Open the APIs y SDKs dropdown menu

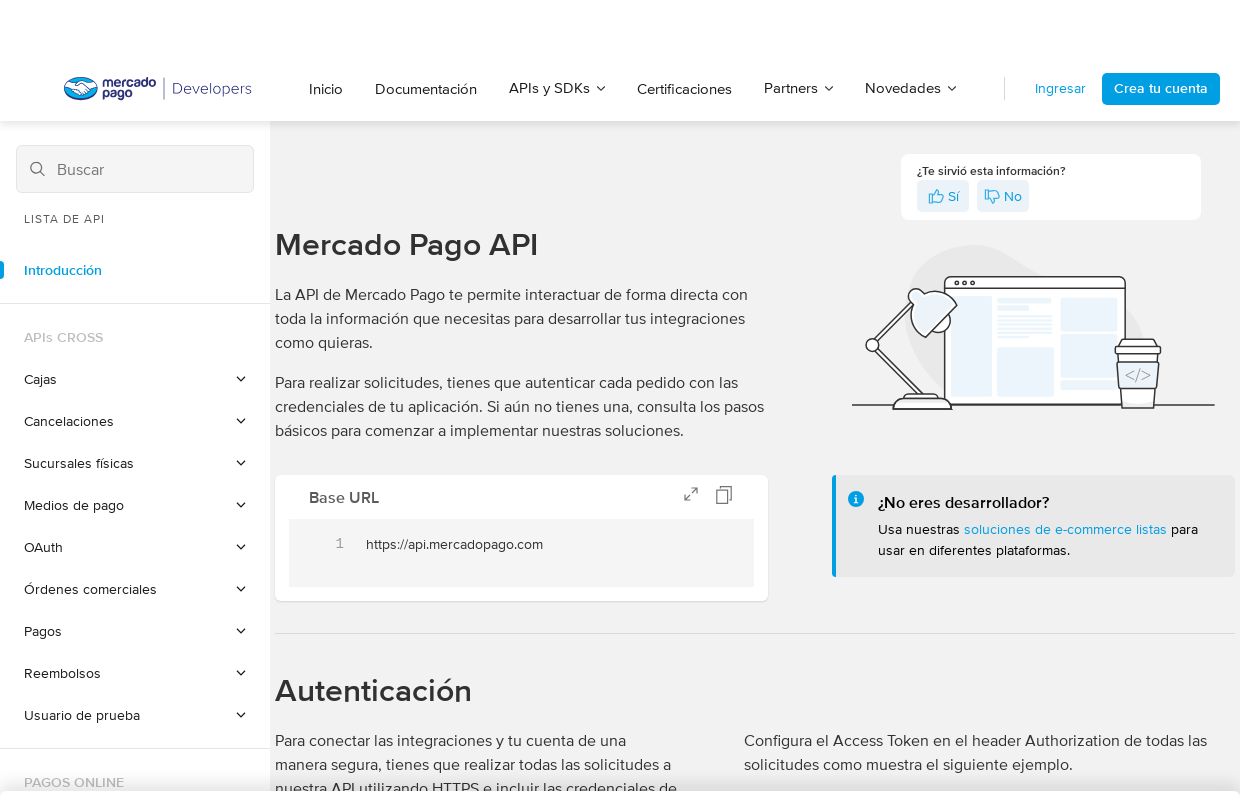tap(557, 88)
